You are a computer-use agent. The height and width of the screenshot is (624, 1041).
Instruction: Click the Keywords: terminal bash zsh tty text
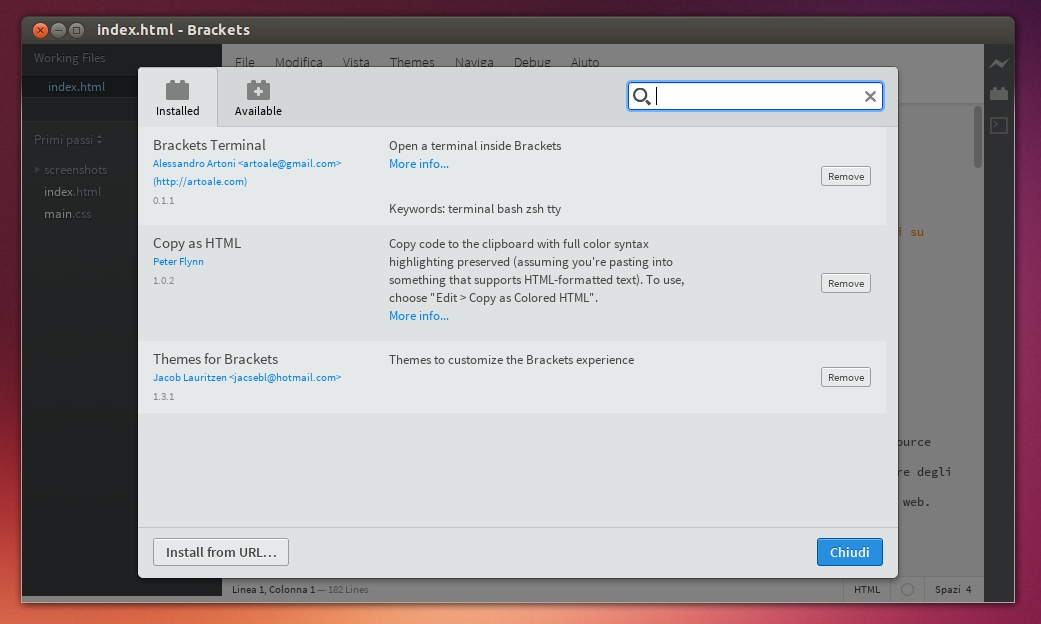[x=475, y=209]
